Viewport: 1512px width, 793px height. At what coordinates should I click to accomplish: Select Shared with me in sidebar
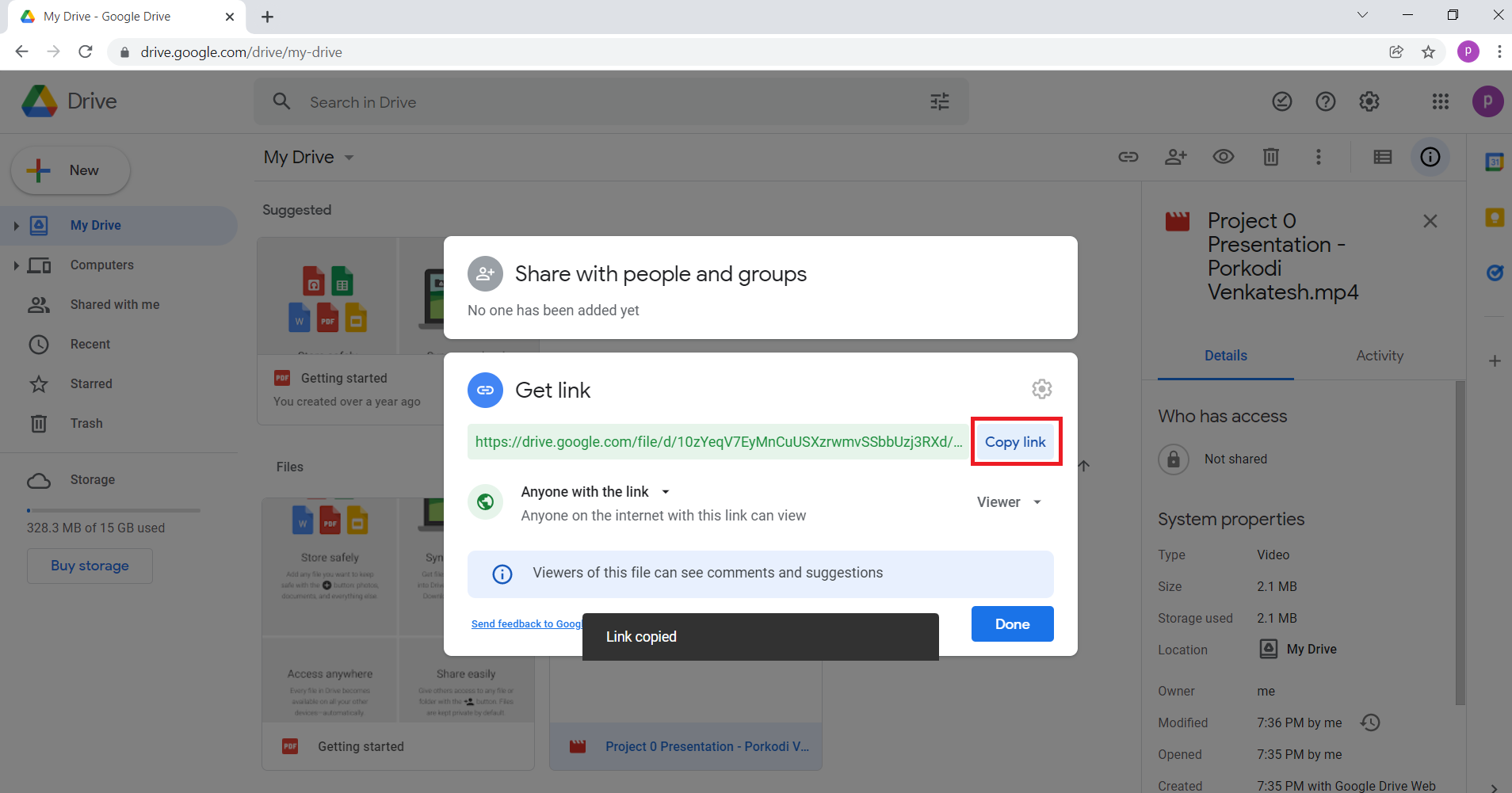click(114, 304)
